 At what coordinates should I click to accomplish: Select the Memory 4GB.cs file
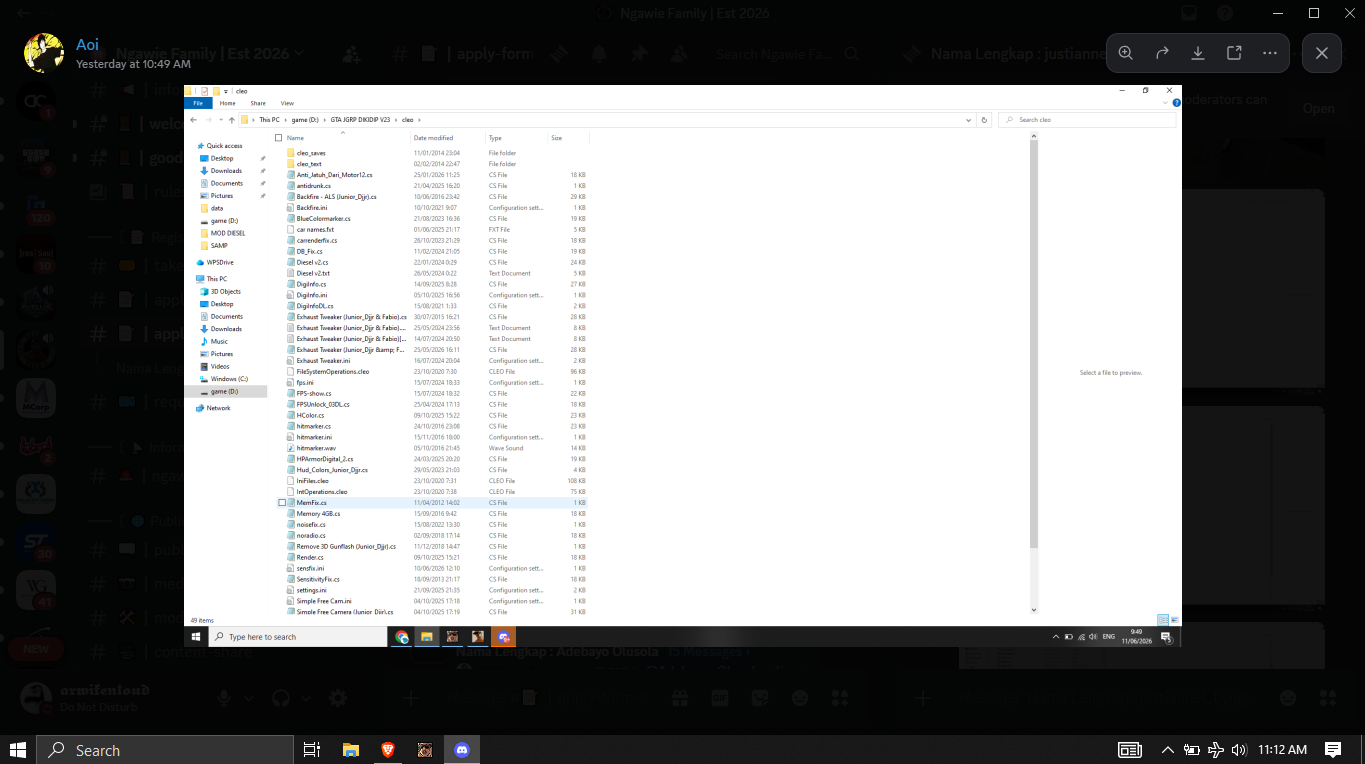tap(317, 514)
